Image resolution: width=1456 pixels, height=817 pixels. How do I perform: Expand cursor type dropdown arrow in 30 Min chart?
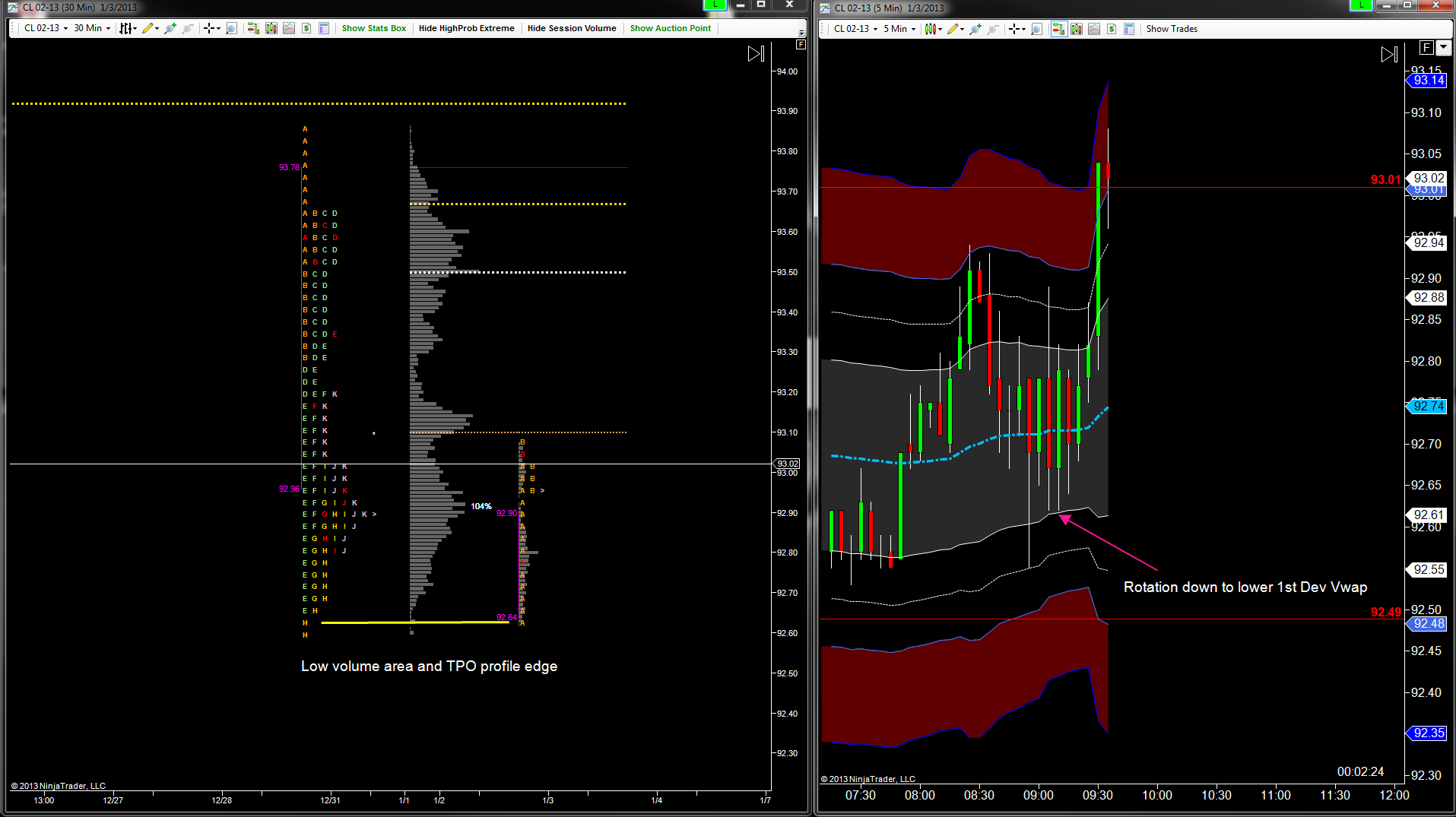pyautogui.click(x=218, y=29)
